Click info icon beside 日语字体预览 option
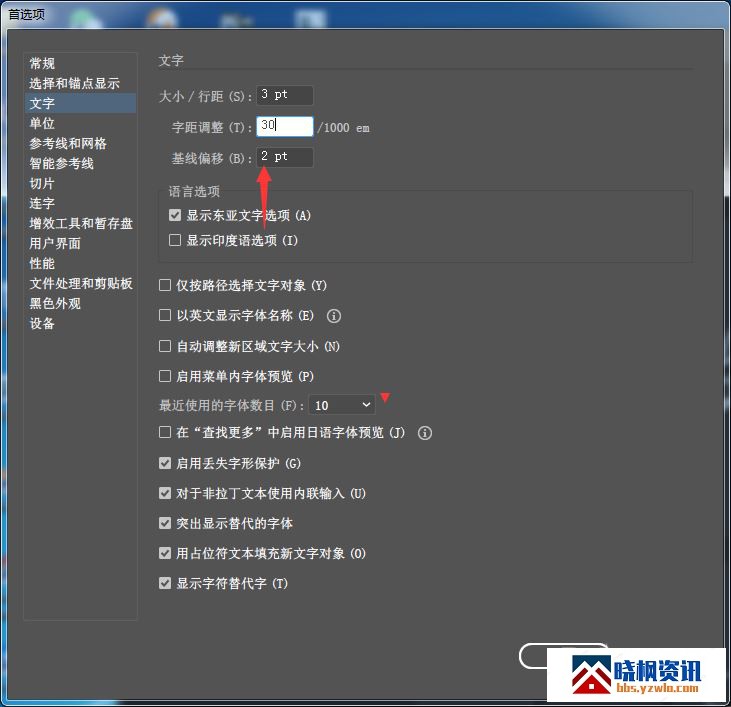The height and width of the screenshot is (707, 731). (x=425, y=433)
